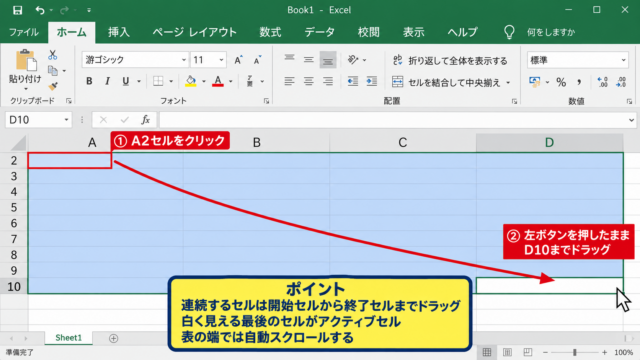Toggle Bold formatting
640x360 pixels.
click(89, 81)
